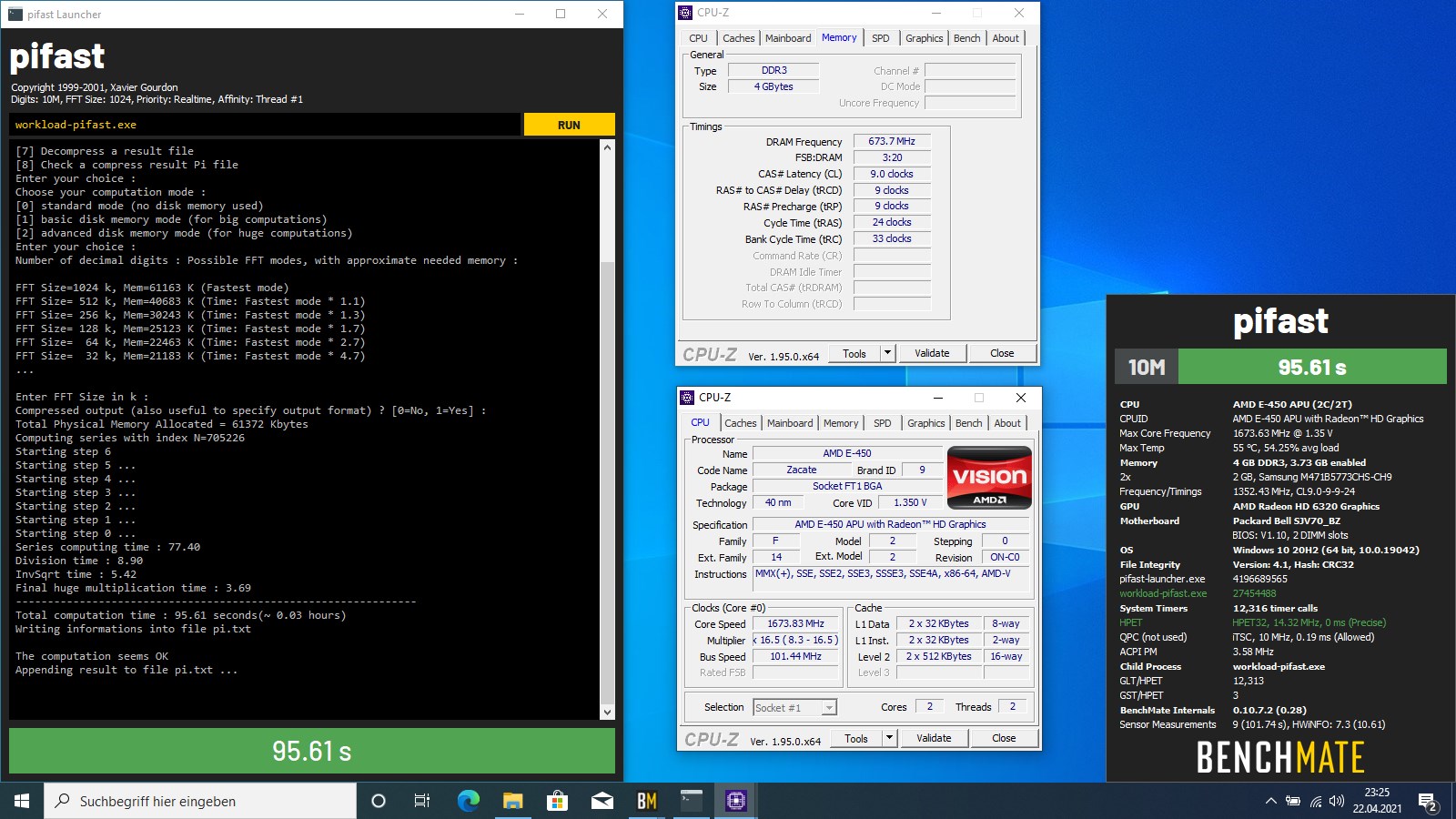
Task: Select Memory tab in upper CPU-Z window
Action: coord(839,37)
